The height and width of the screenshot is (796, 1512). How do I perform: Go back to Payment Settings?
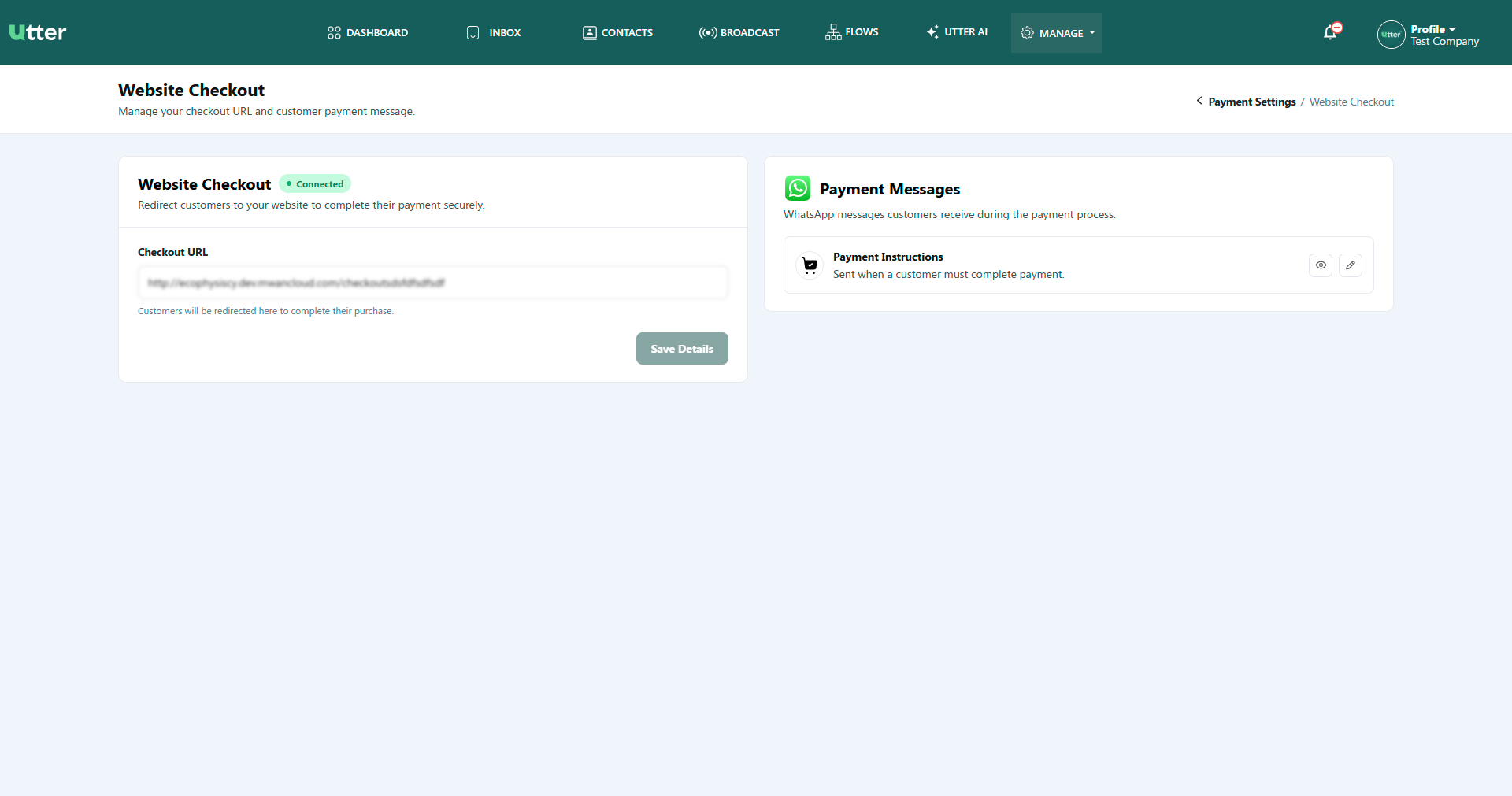click(1252, 102)
